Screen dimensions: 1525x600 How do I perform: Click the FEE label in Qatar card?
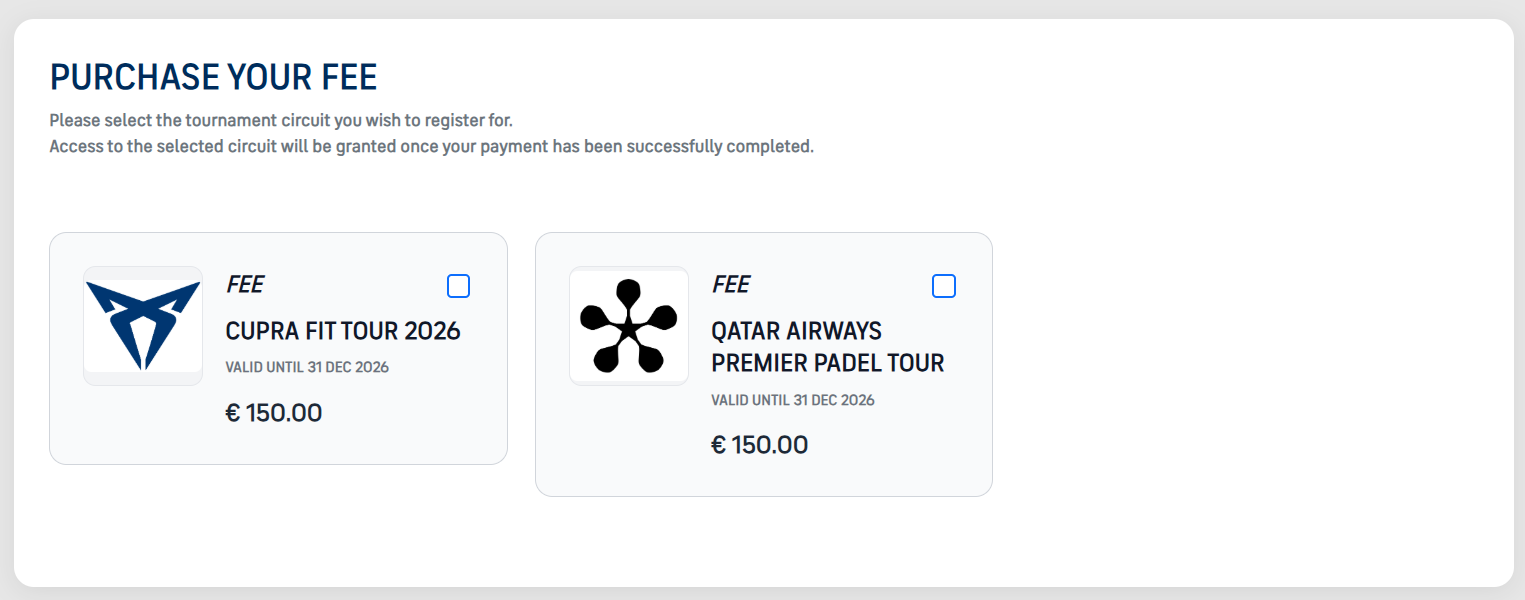[730, 285]
